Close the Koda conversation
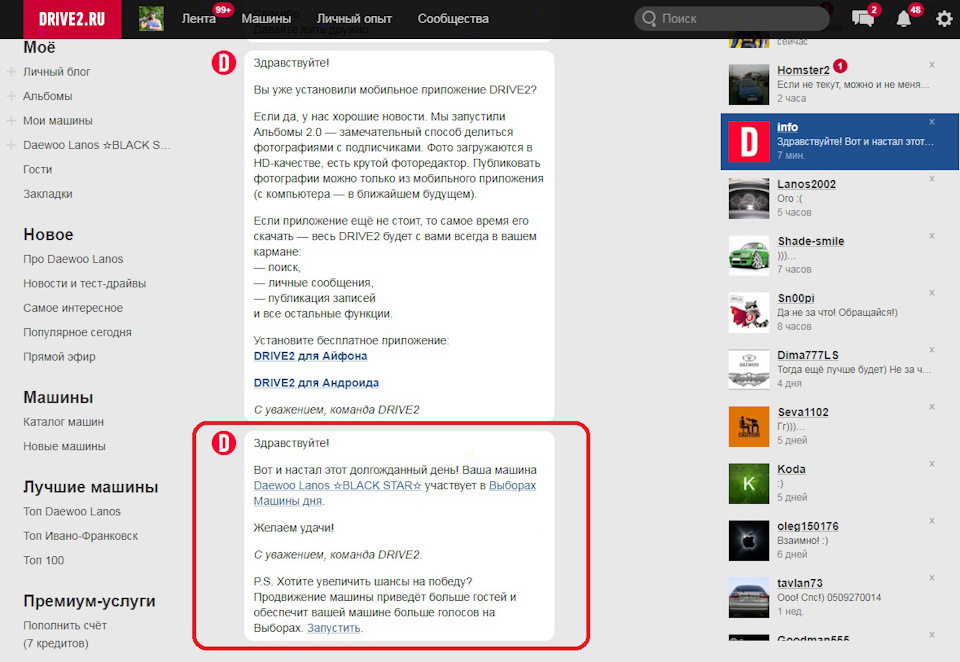 (932, 464)
